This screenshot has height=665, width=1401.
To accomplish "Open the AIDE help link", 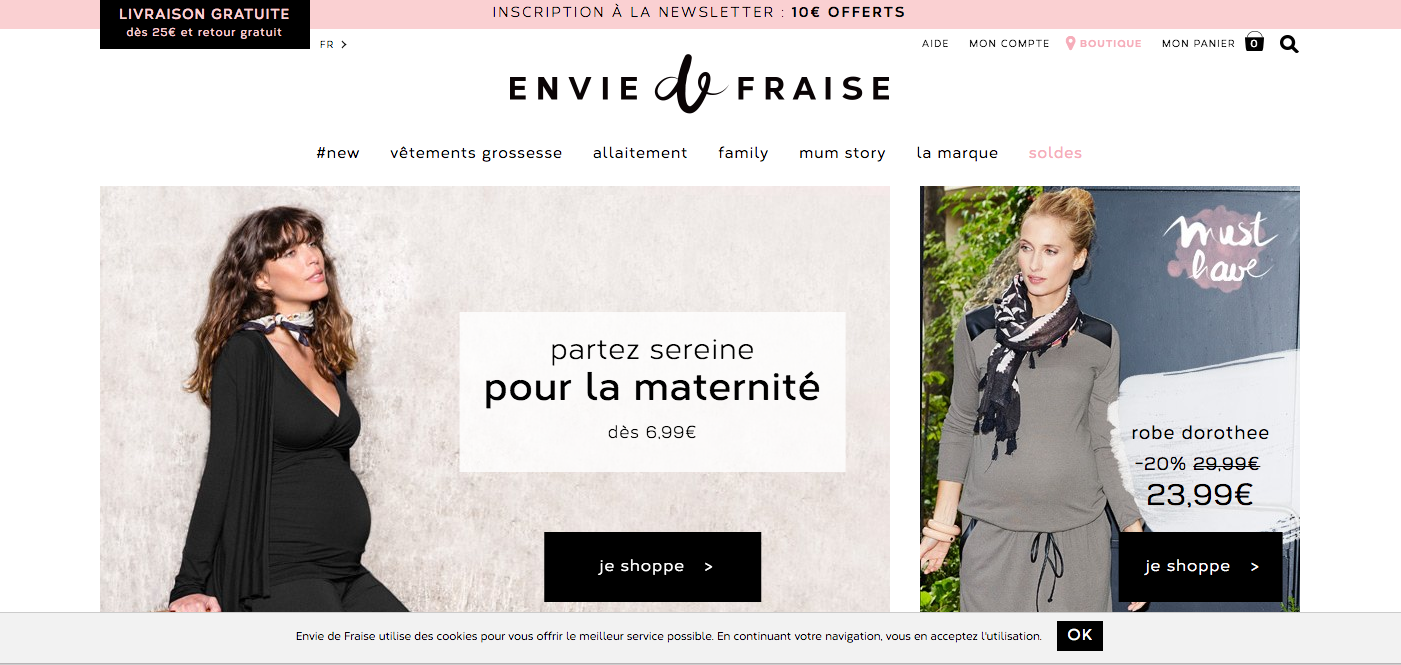I will click(x=935, y=44).
